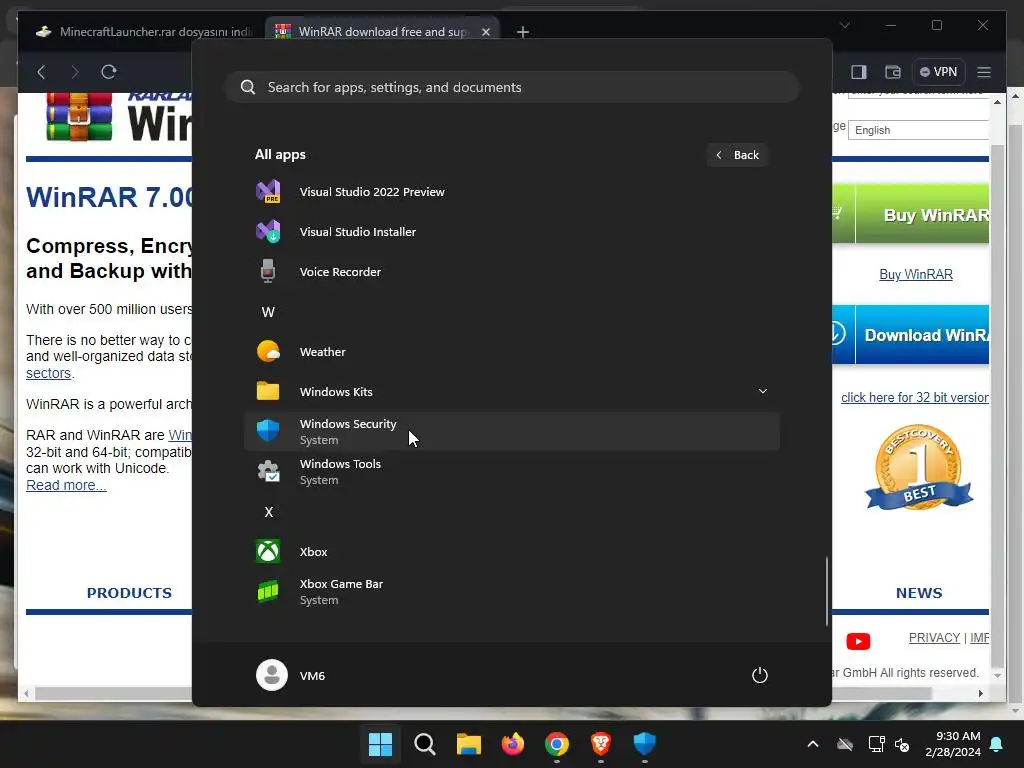1024x768 pixels.
Task: Expand the Windows Kits folder chevron
Action: pos(762,391)
